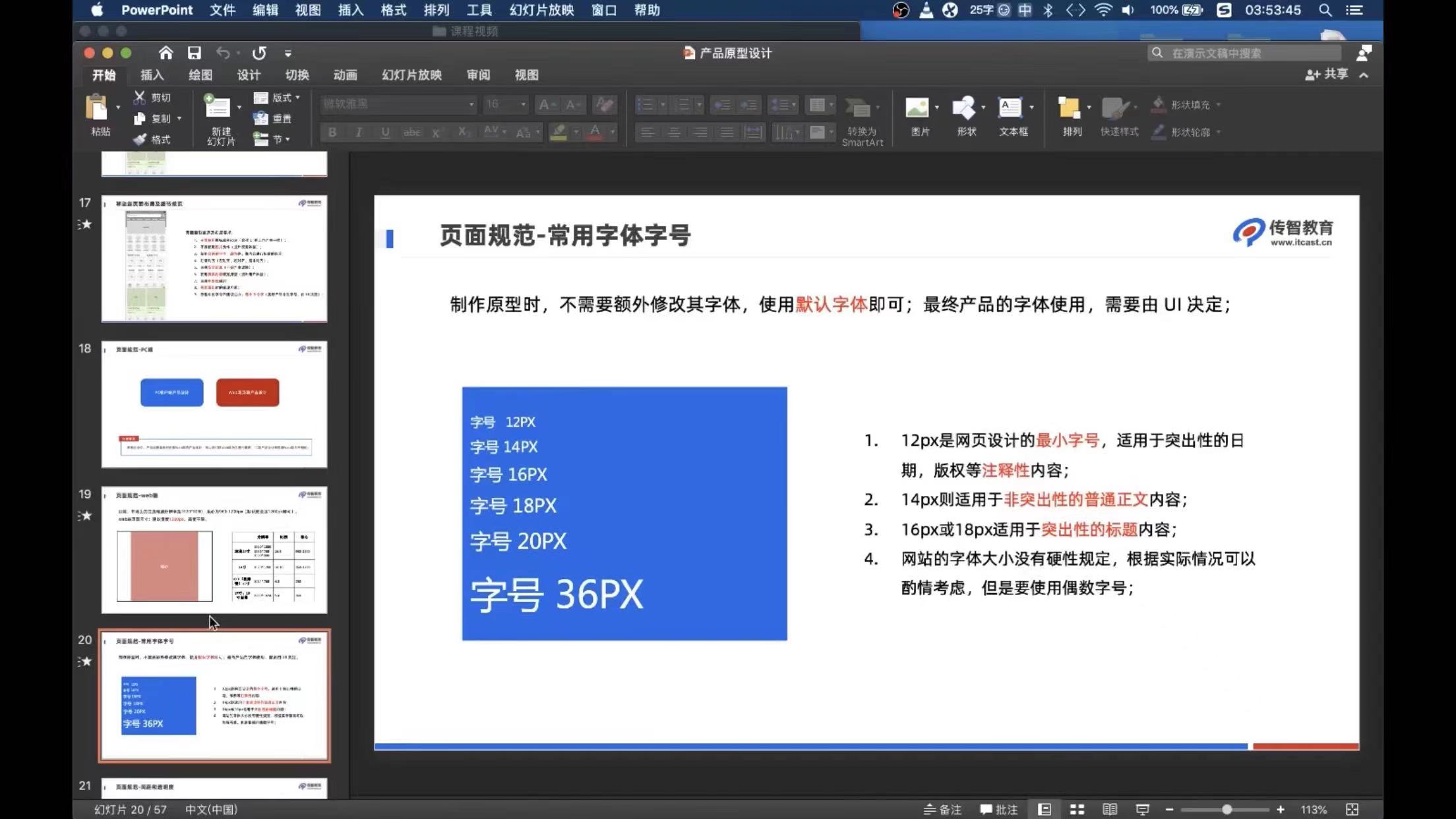Screen dimensions: 1456x819
Task: Toggle the Notes (备注) pane
Action: click(943, 809)
